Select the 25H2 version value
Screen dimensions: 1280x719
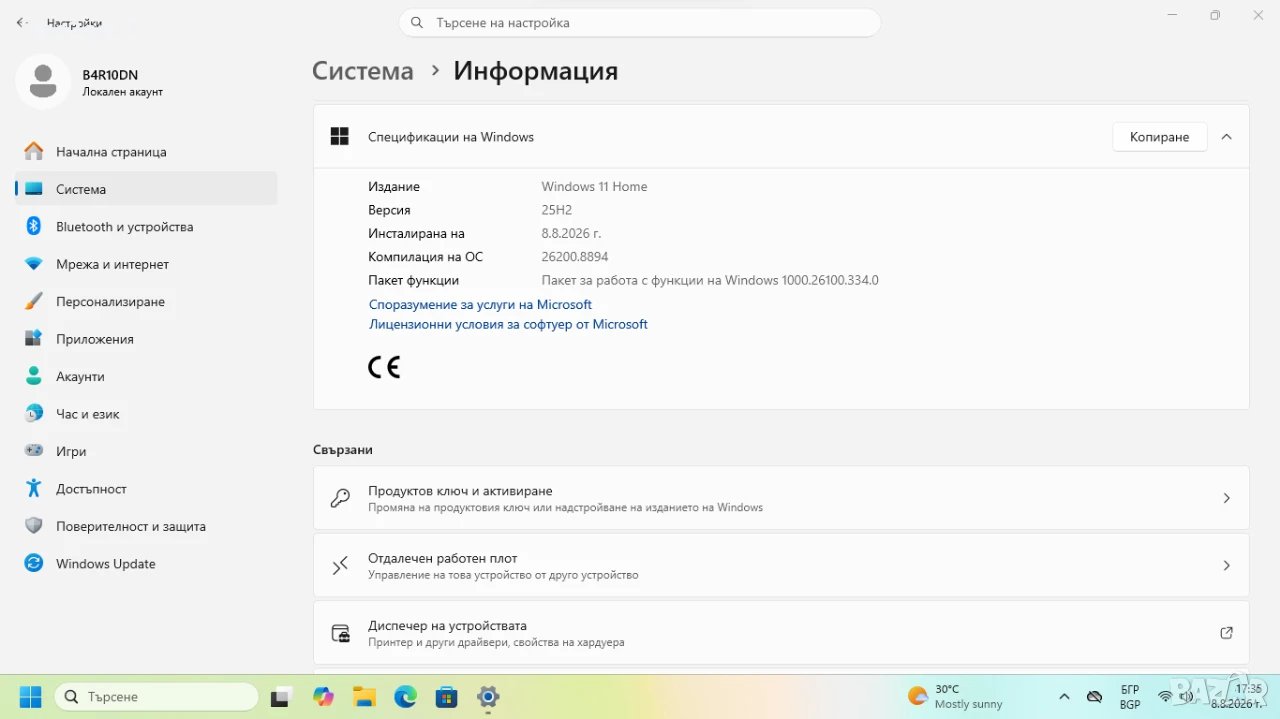(x=557, y=210)
